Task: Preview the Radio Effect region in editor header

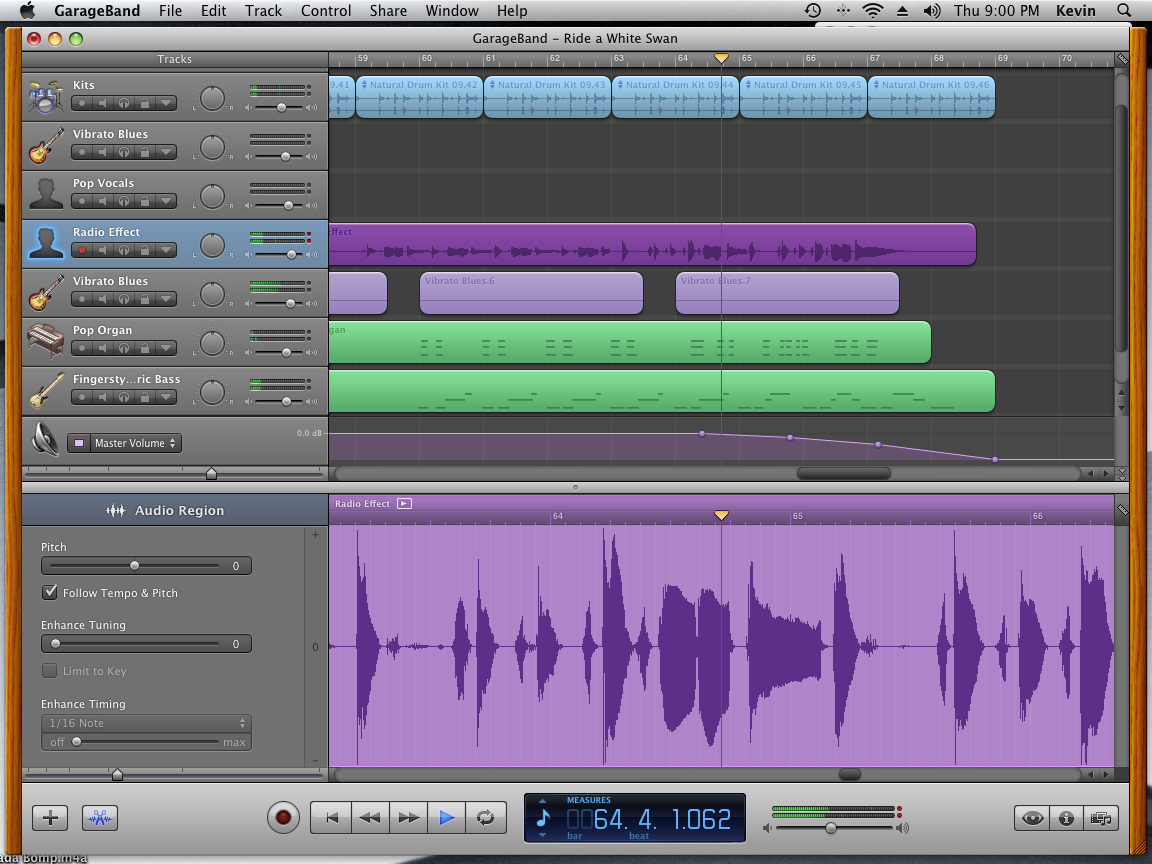Action: [404, 503]
